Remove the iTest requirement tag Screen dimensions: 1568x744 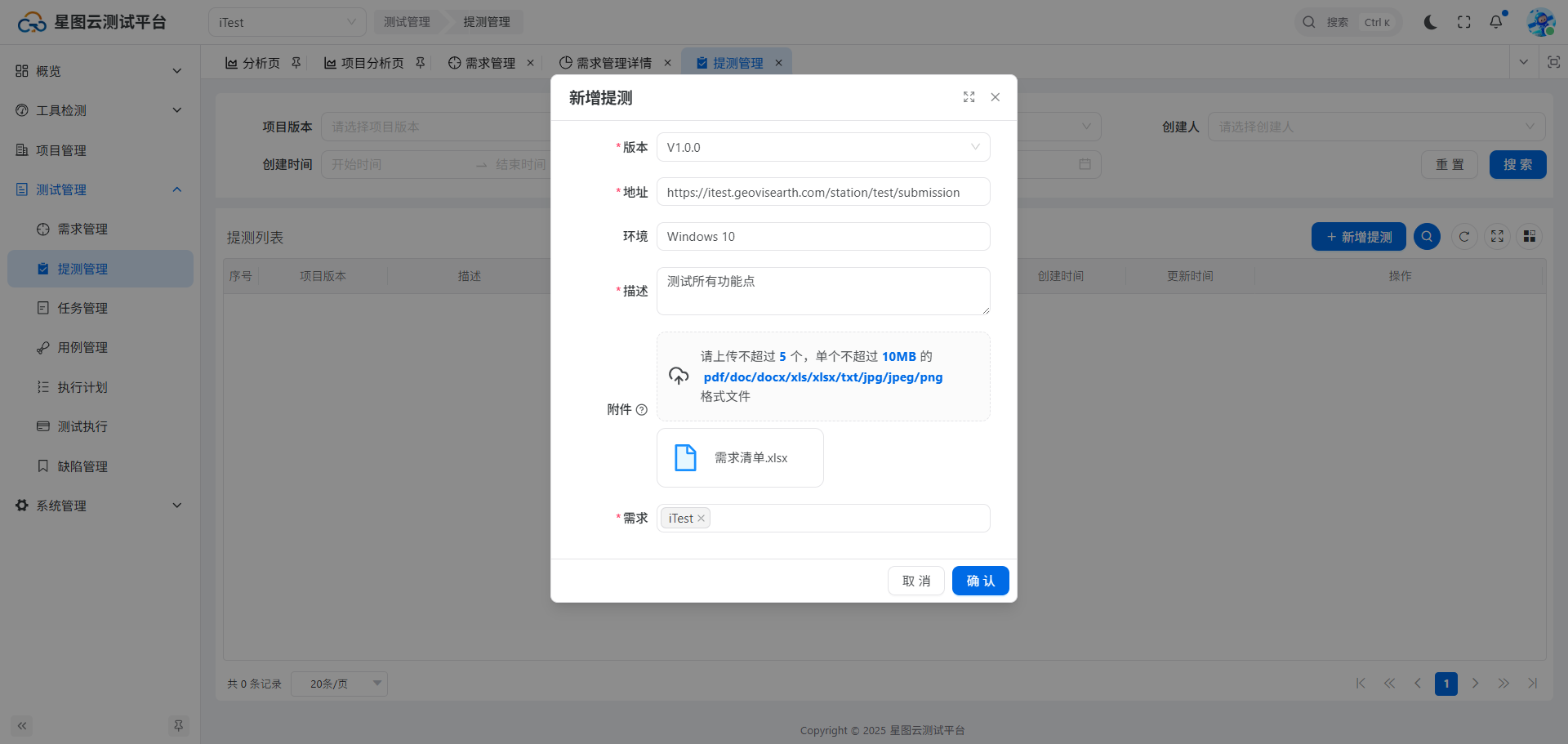(x=701, y=519)
